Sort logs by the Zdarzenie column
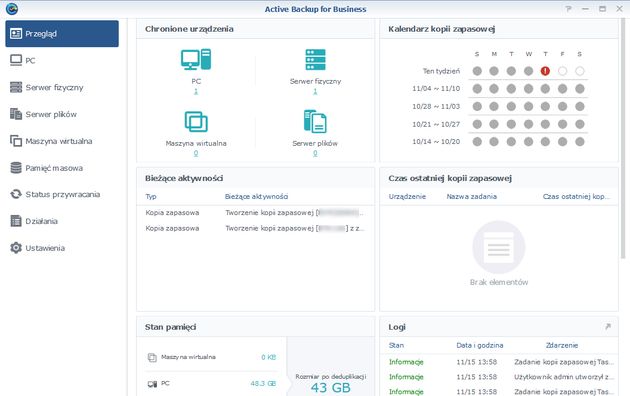Screen dimensions: 630x396 click(562, 345)
